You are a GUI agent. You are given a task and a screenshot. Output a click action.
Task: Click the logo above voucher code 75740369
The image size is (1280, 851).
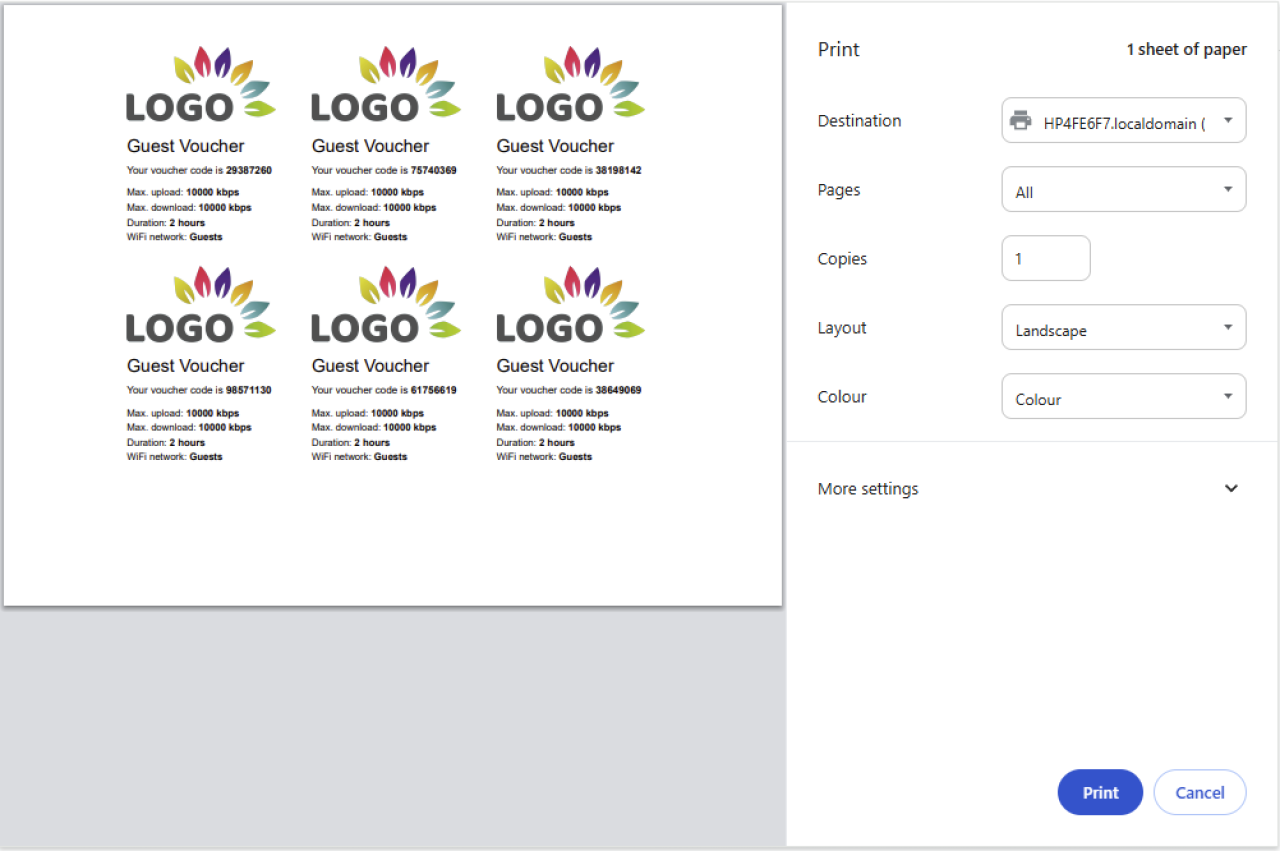(x=385, y=86)
